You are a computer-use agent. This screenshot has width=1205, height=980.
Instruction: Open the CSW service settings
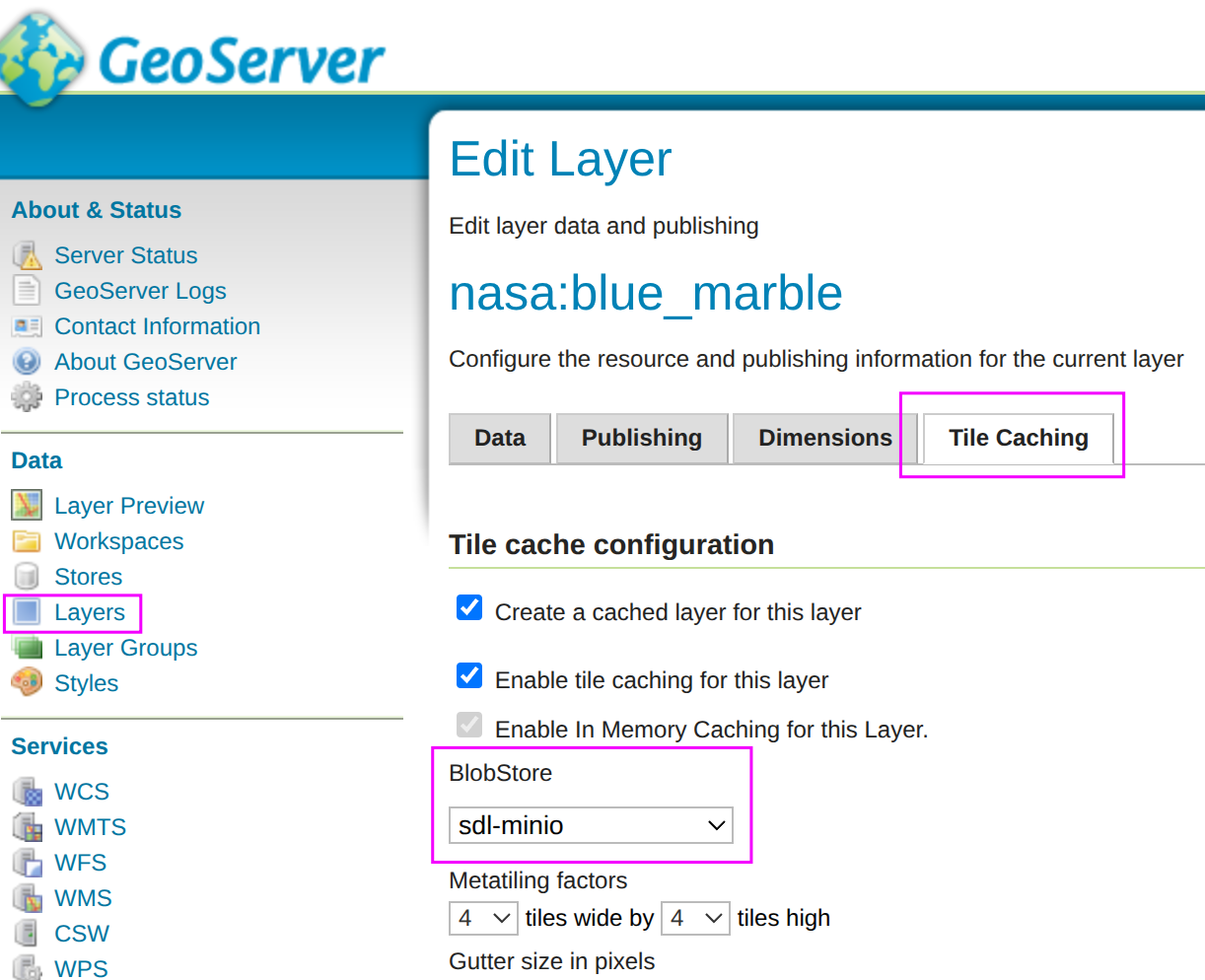82,934
